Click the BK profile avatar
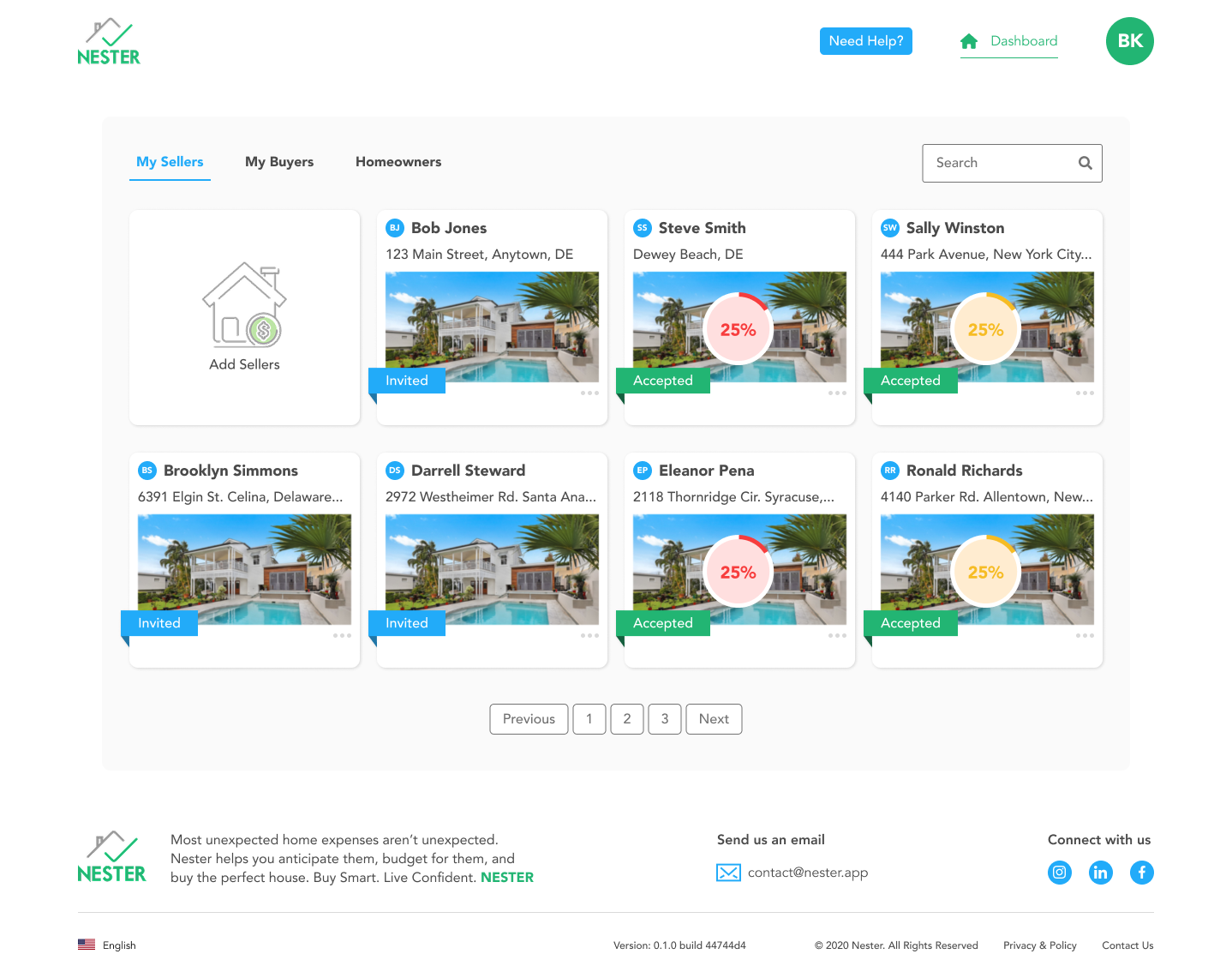This screenshot has height=978, width=1232. 1129,40
